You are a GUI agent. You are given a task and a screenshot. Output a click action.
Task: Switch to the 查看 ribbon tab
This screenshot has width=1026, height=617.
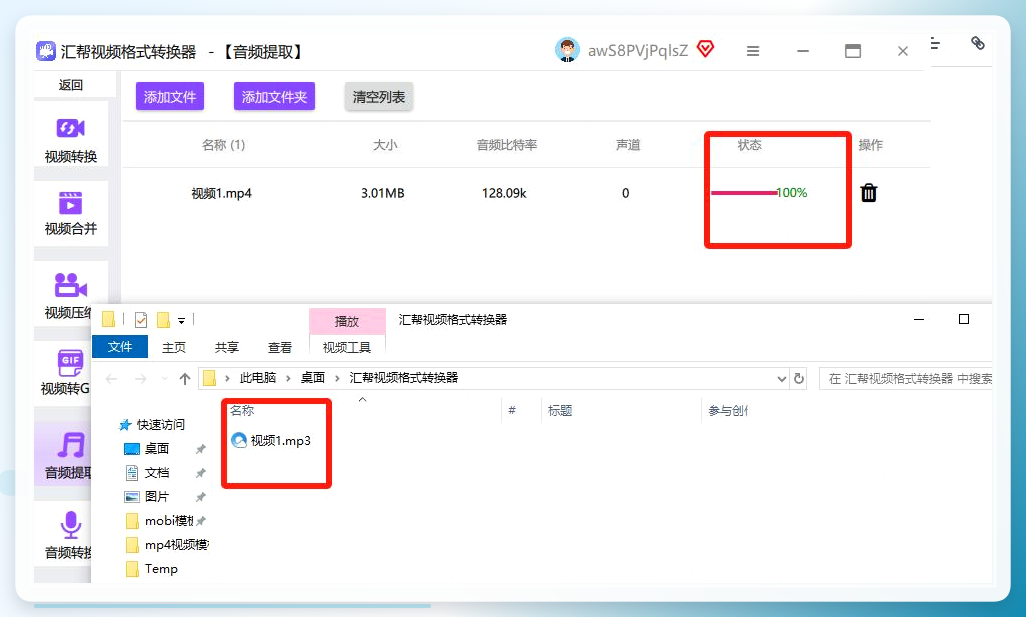tap(280, 347)
